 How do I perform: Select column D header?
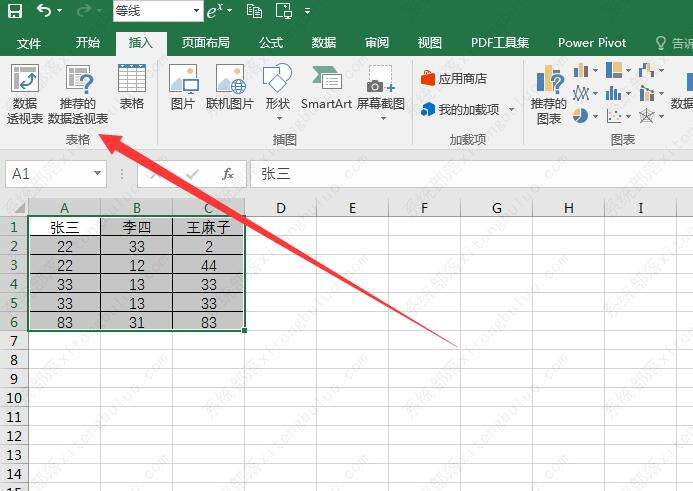(x=281, y=208)
